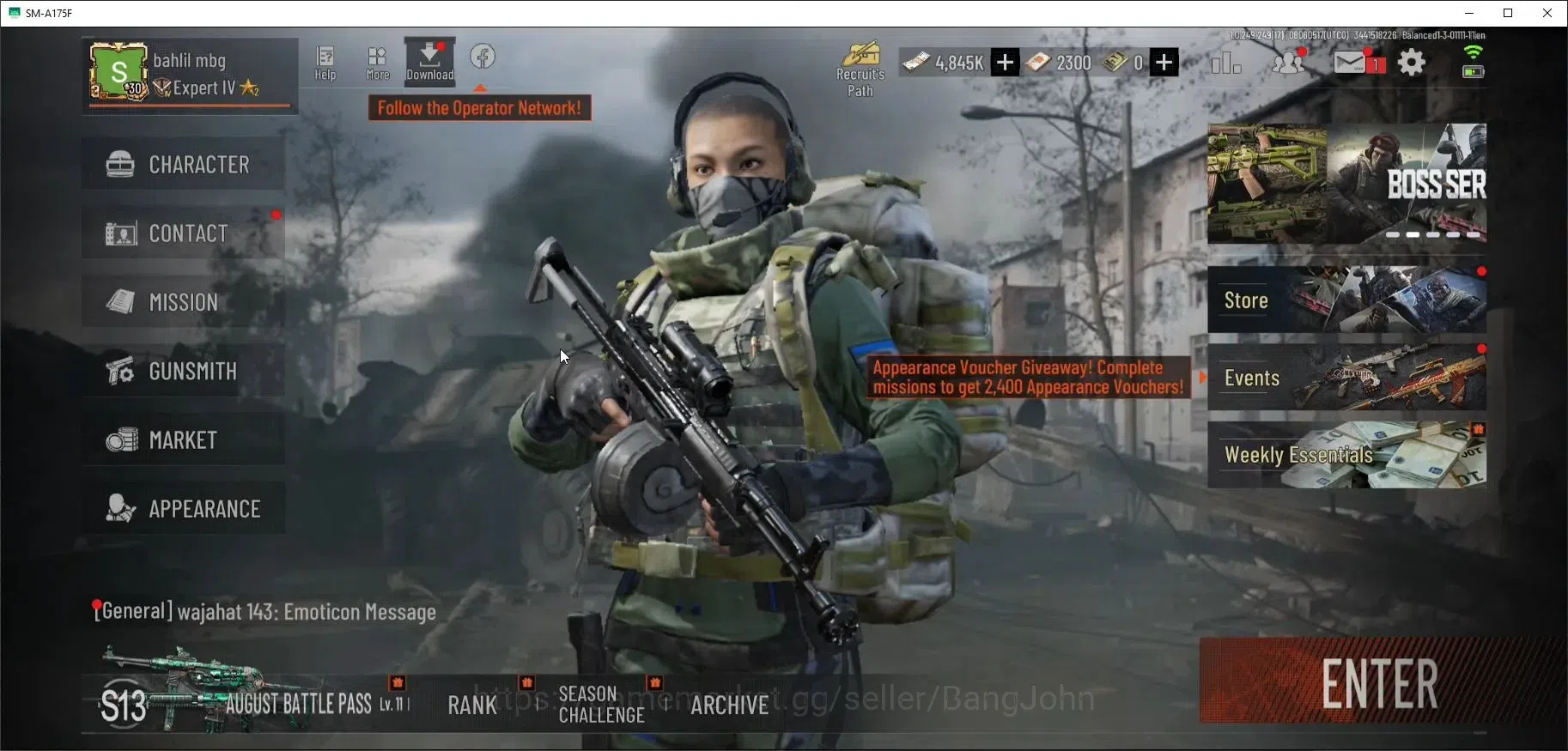1568x751 pixels.
Task: Open the APPEARANCE menu
Action: [183, 508]
